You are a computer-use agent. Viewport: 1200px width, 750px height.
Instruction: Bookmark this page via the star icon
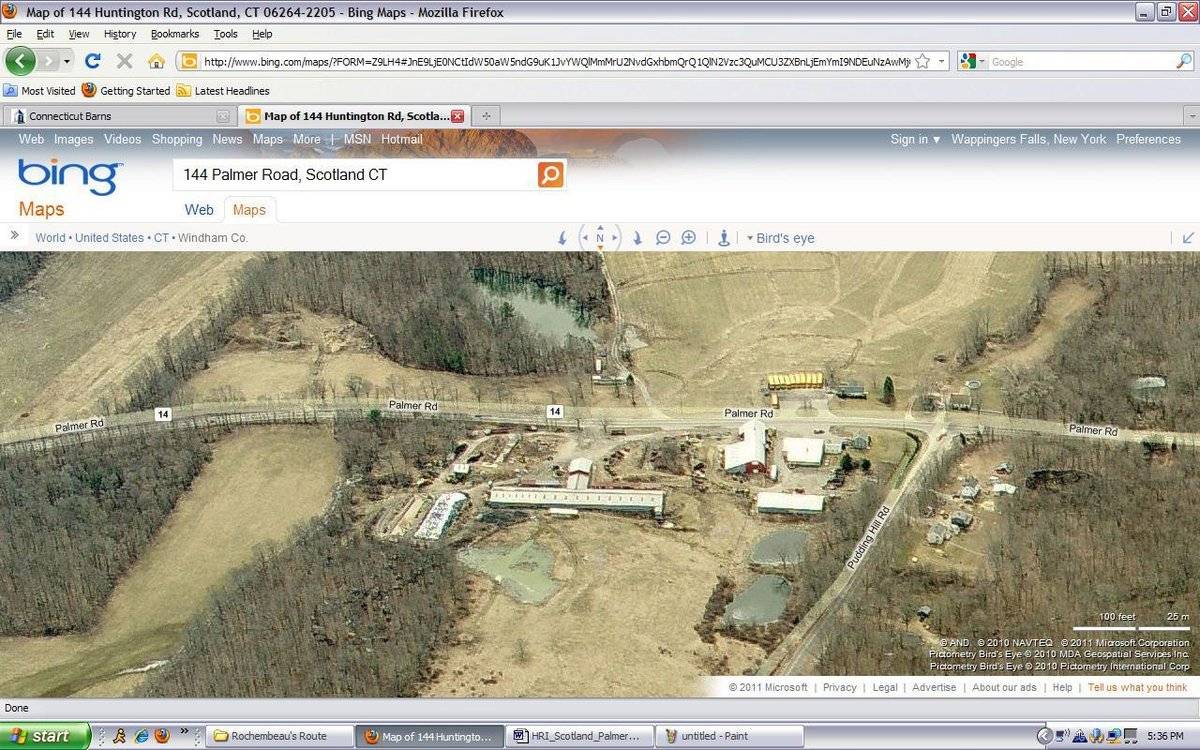(x=922, y=61)
